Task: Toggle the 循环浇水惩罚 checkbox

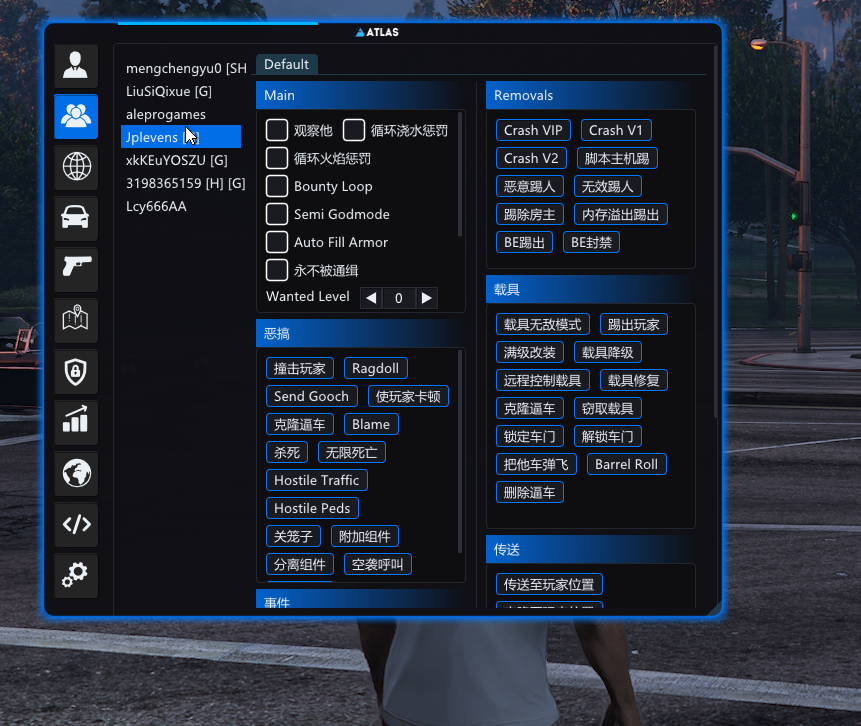Action: click(x=354, y=131)
